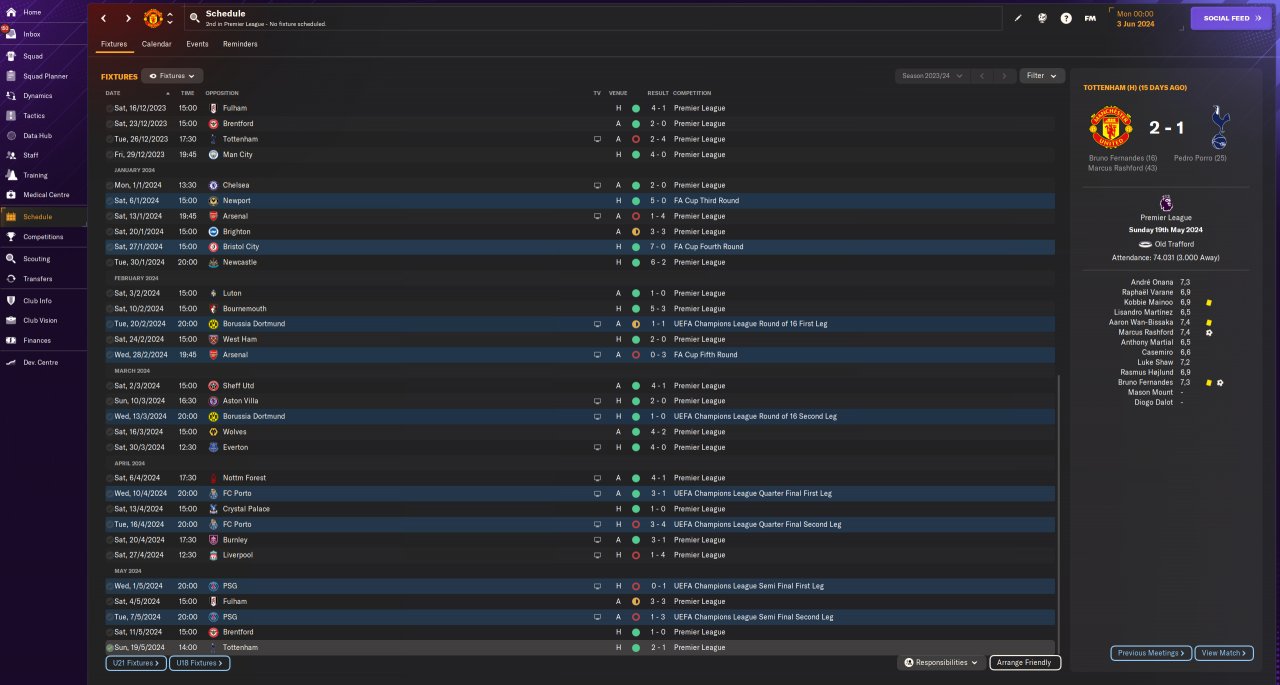Open Club Info in the sidebar

(x=43, y=300)
